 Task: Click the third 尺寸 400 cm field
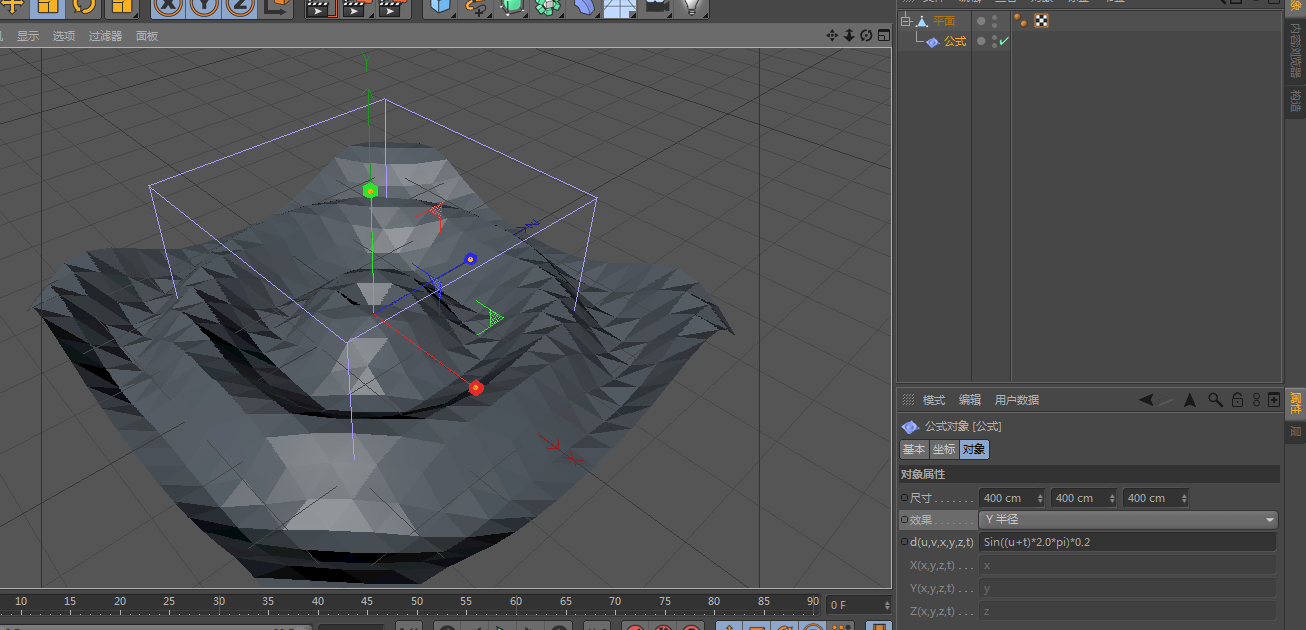(1156, 498)
